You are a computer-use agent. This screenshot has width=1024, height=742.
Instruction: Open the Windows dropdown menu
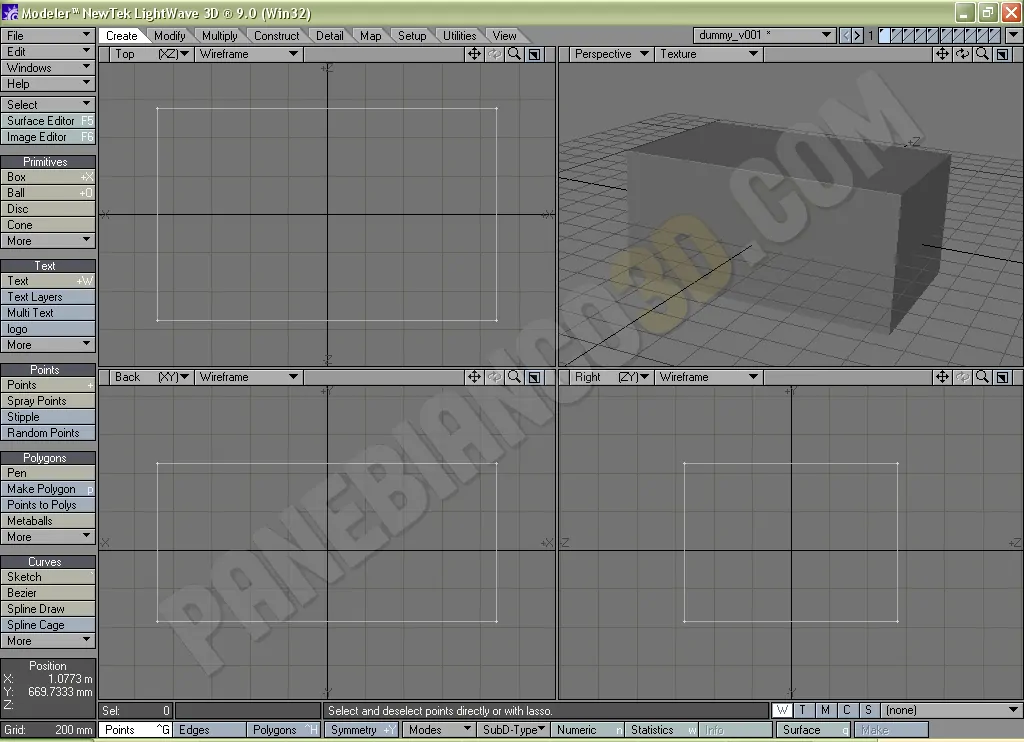[48, 67]
